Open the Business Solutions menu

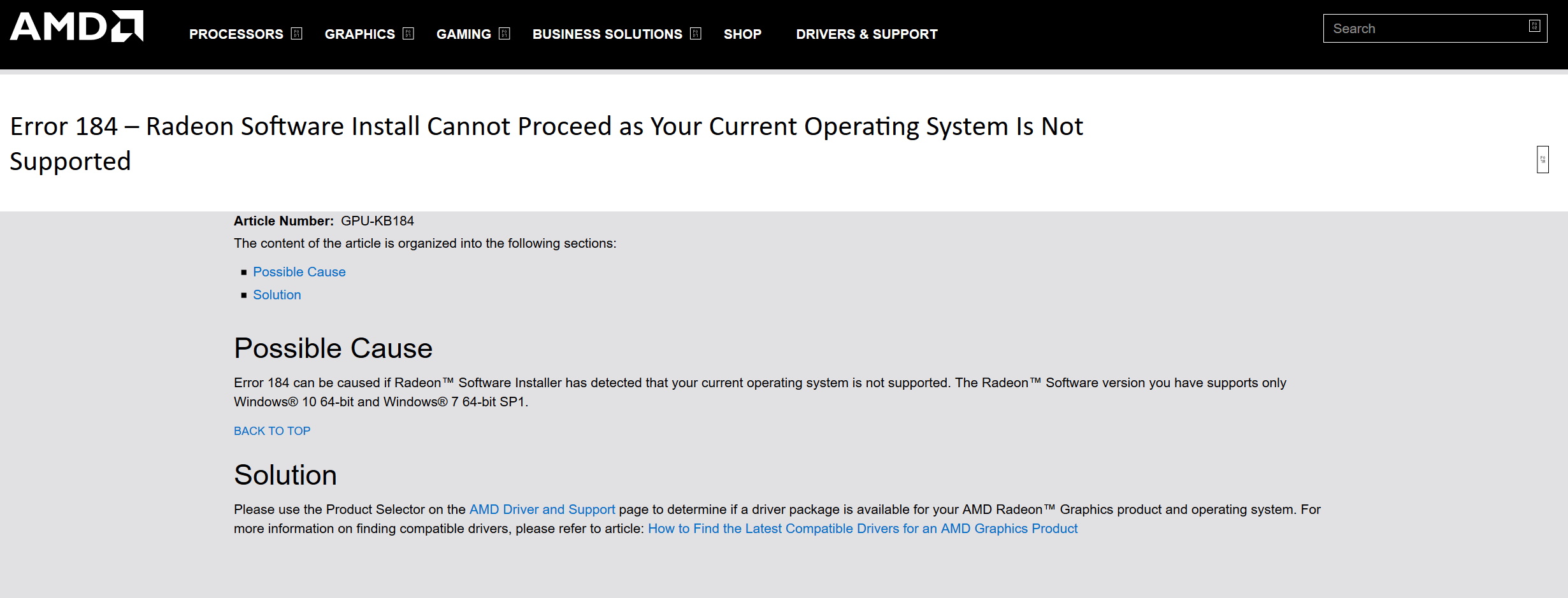click(607, 34)
